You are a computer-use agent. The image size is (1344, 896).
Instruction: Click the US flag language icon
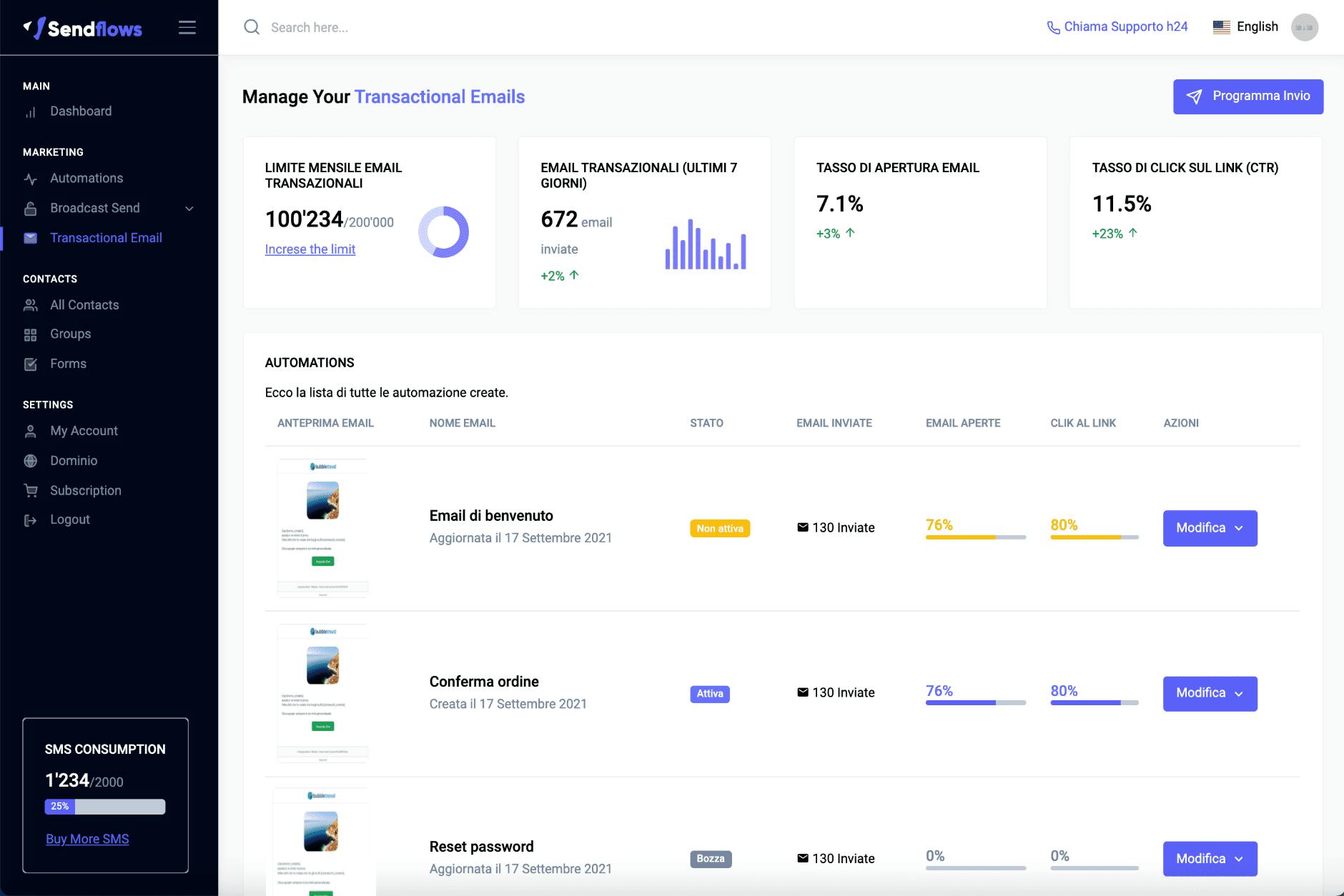(1222, 27)
